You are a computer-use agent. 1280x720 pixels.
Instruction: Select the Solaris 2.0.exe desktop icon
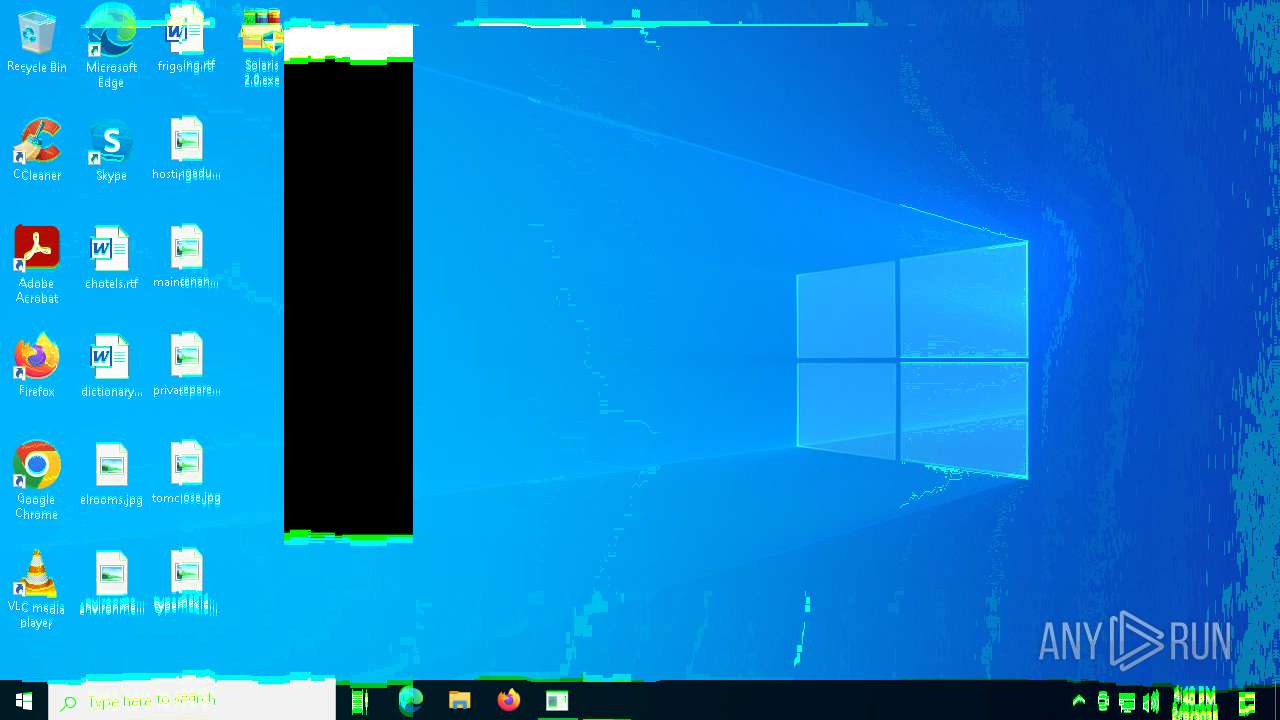261,47
